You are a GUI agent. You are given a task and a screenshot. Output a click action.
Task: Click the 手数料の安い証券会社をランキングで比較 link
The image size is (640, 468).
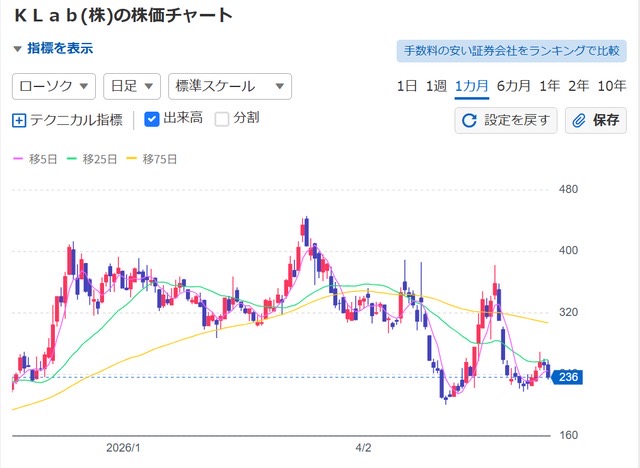click(x=511, y=51)
